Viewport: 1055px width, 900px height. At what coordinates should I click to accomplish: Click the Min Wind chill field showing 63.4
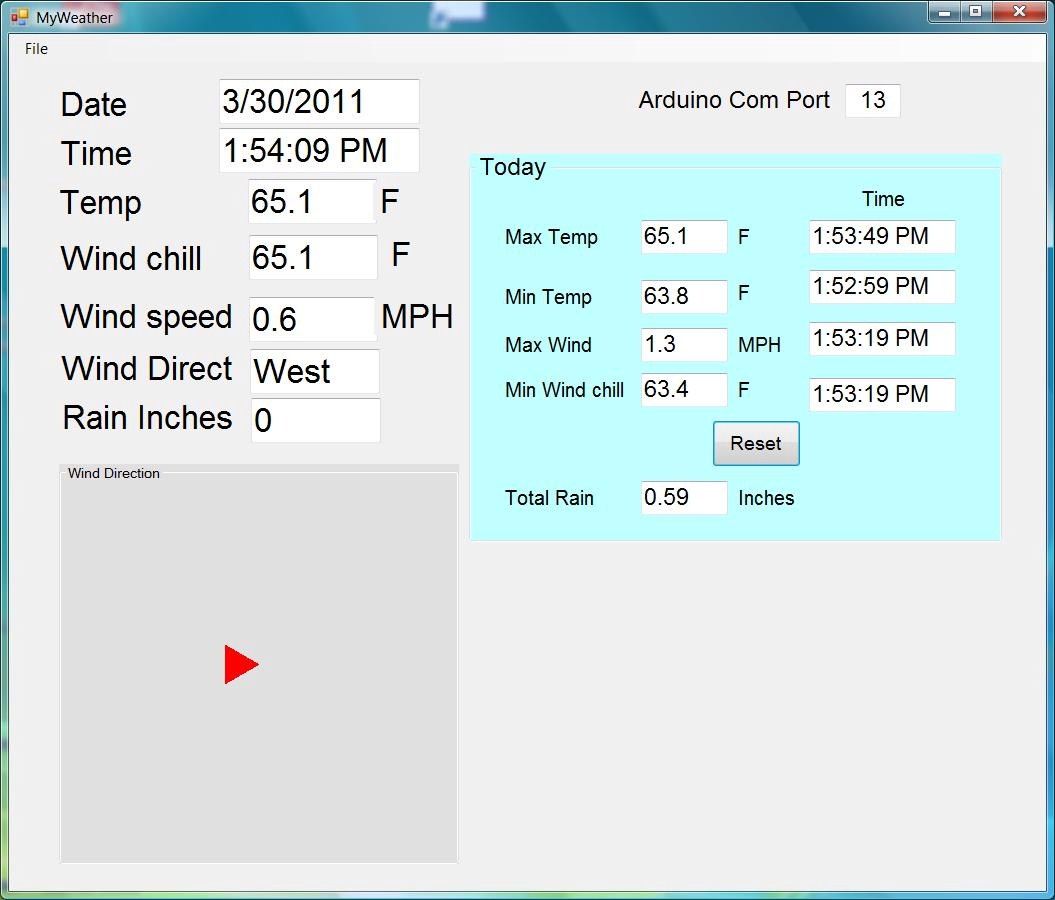(683, 390)
